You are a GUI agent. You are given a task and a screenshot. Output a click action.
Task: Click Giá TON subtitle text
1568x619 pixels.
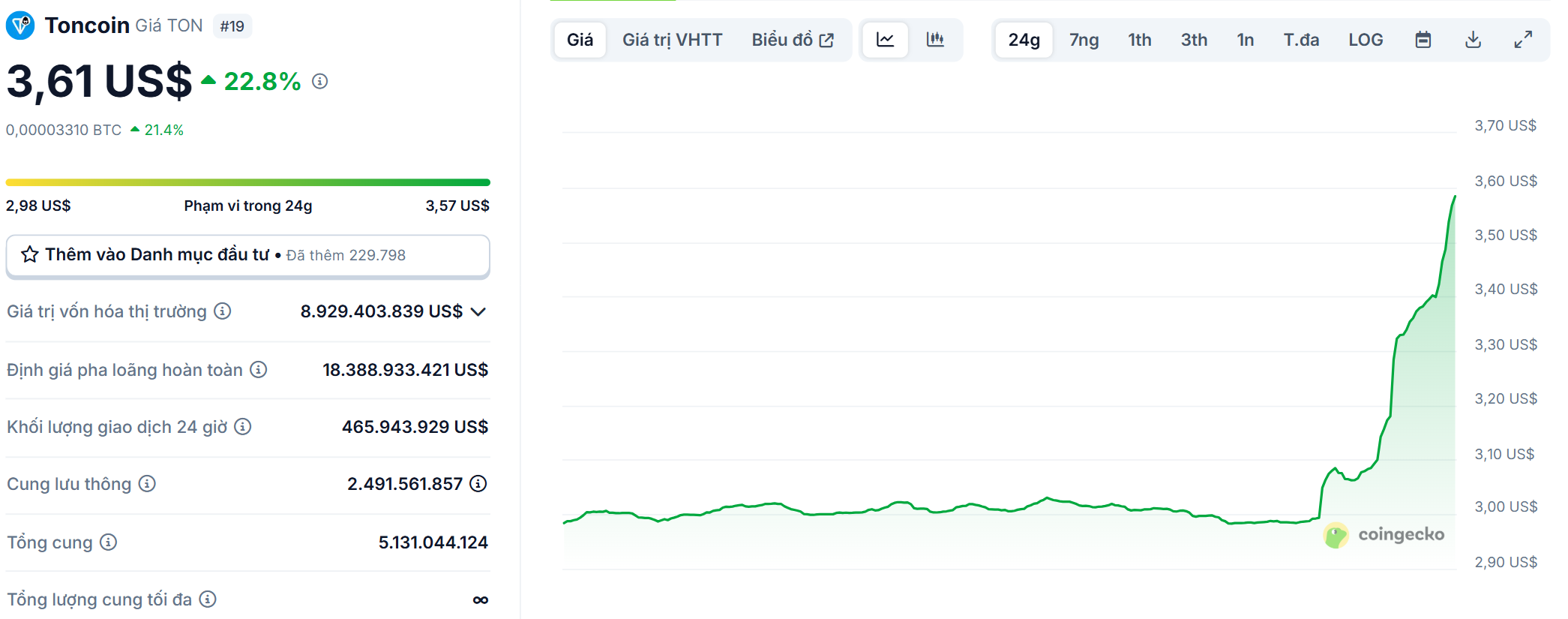(169, 26)
